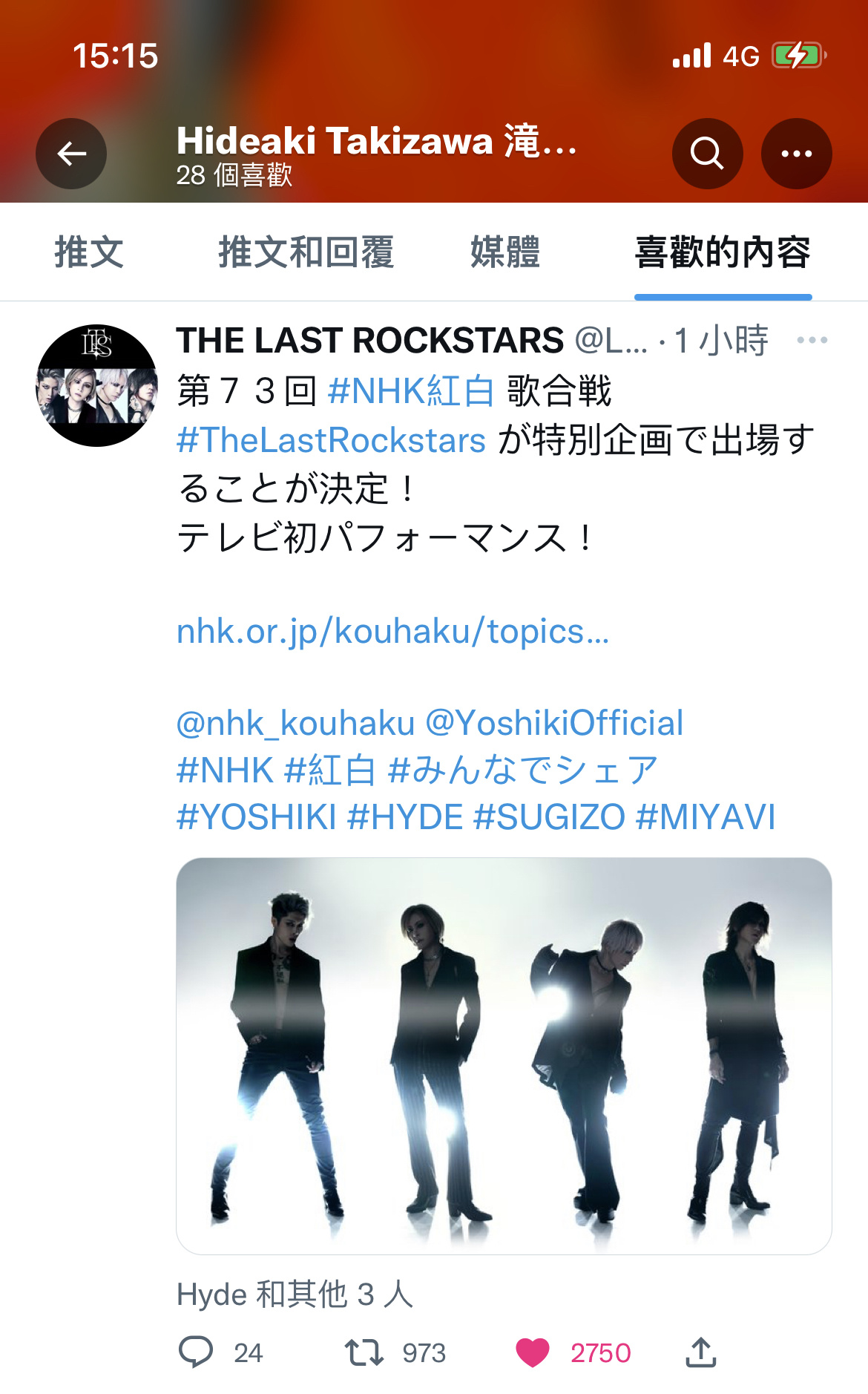
Task: View the band photo attached to tweet
Action: pos(504,1056)
